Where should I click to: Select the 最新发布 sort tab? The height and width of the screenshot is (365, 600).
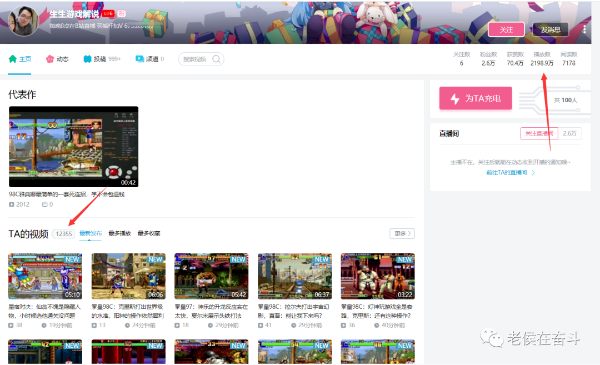(x=90, y=233)
